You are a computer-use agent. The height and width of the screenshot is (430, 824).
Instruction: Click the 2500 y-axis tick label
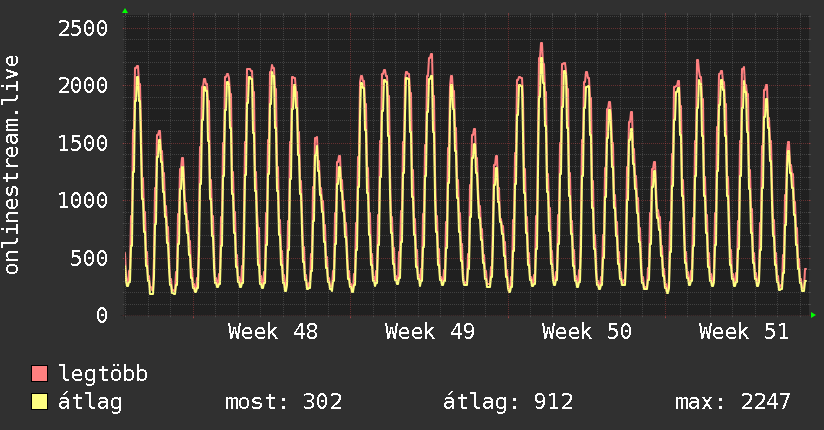click(80, 28)
